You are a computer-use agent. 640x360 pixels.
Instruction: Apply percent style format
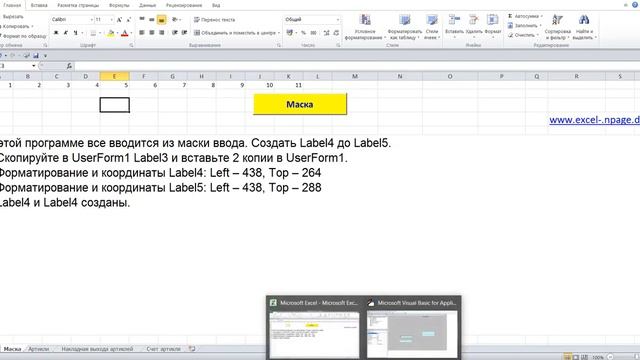303,33
